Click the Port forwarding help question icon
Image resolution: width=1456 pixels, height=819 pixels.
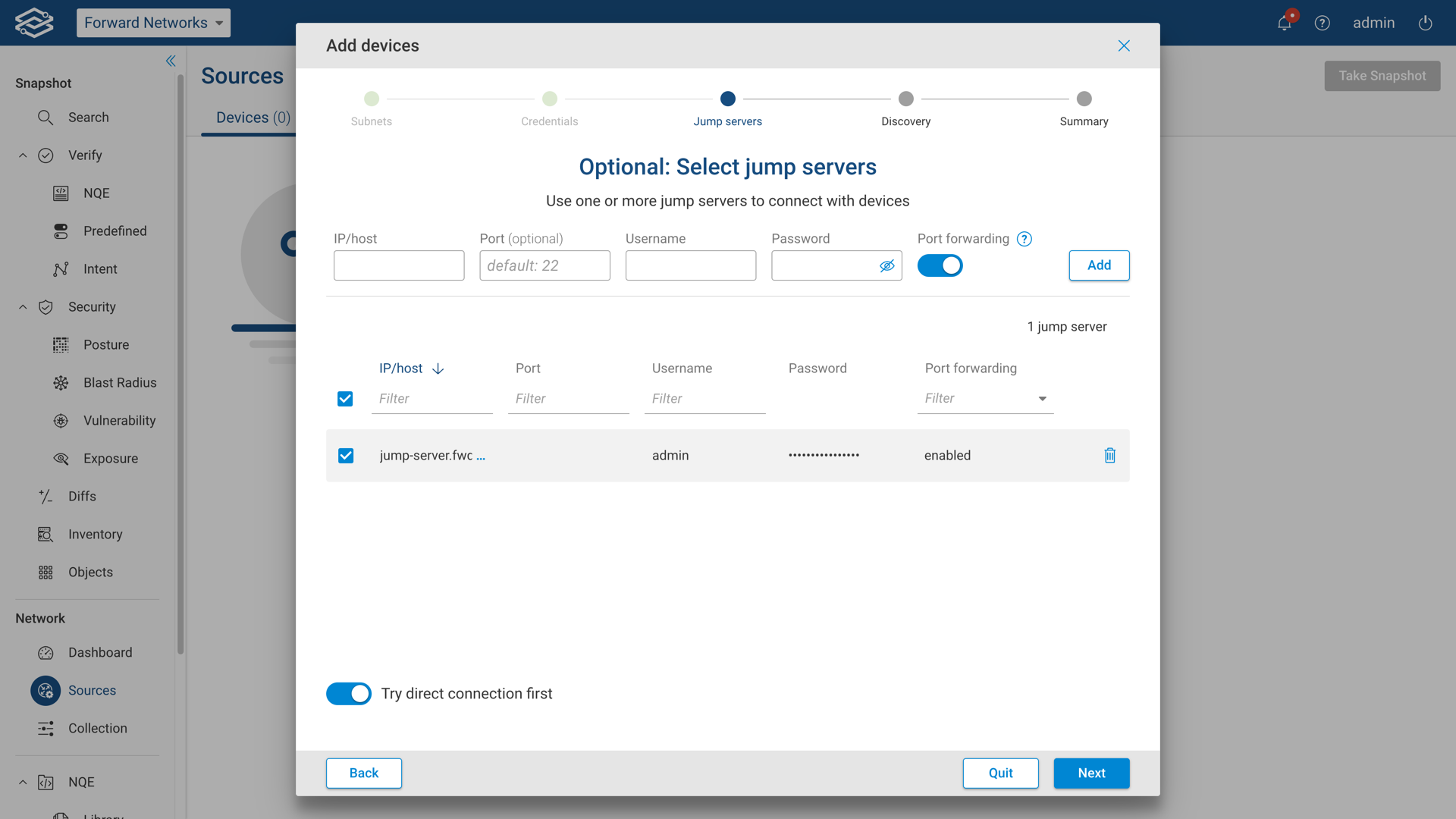1024,239
